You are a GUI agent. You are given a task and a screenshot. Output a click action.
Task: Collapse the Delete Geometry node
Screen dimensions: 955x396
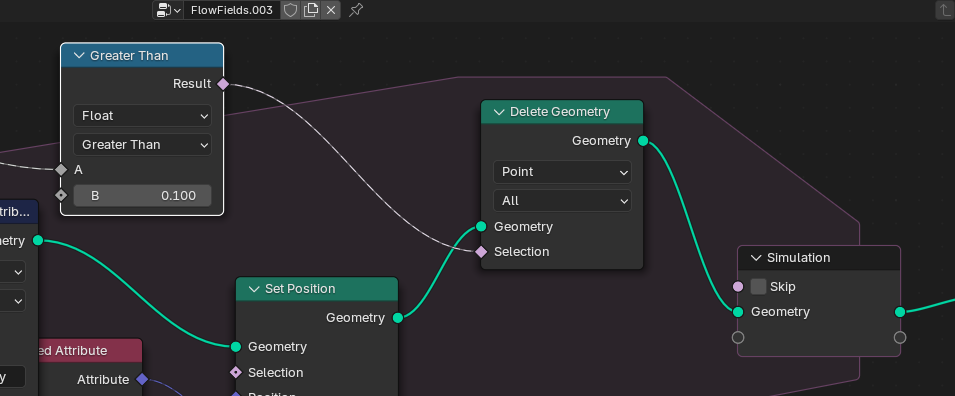click(499, 112)
